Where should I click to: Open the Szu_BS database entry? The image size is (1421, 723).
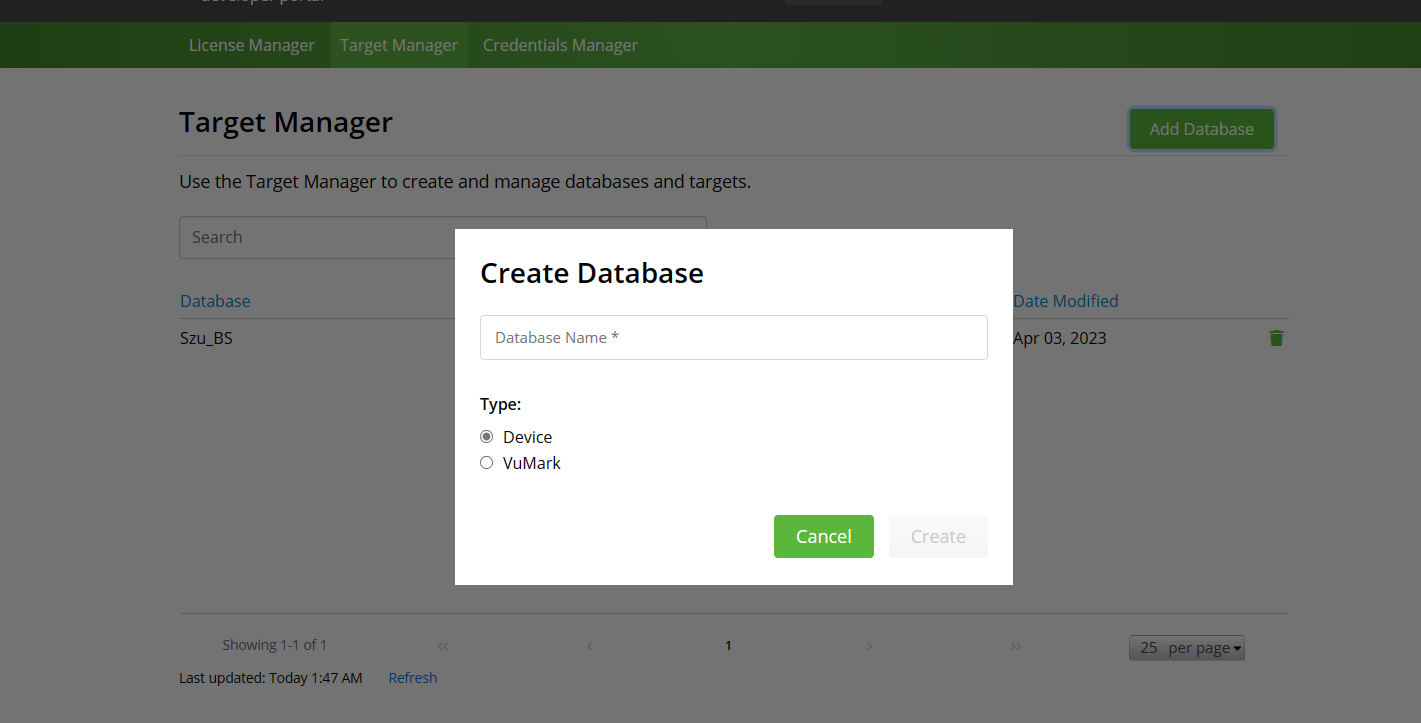pyautogui.click(x=206, y=338)
